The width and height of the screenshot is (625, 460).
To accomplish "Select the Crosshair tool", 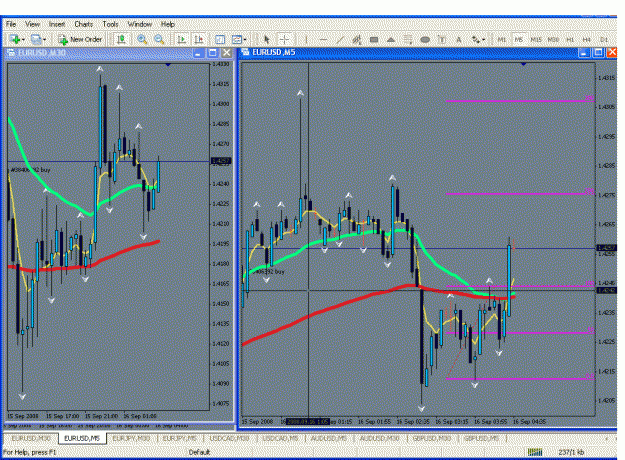I will (x=285, y=39).
